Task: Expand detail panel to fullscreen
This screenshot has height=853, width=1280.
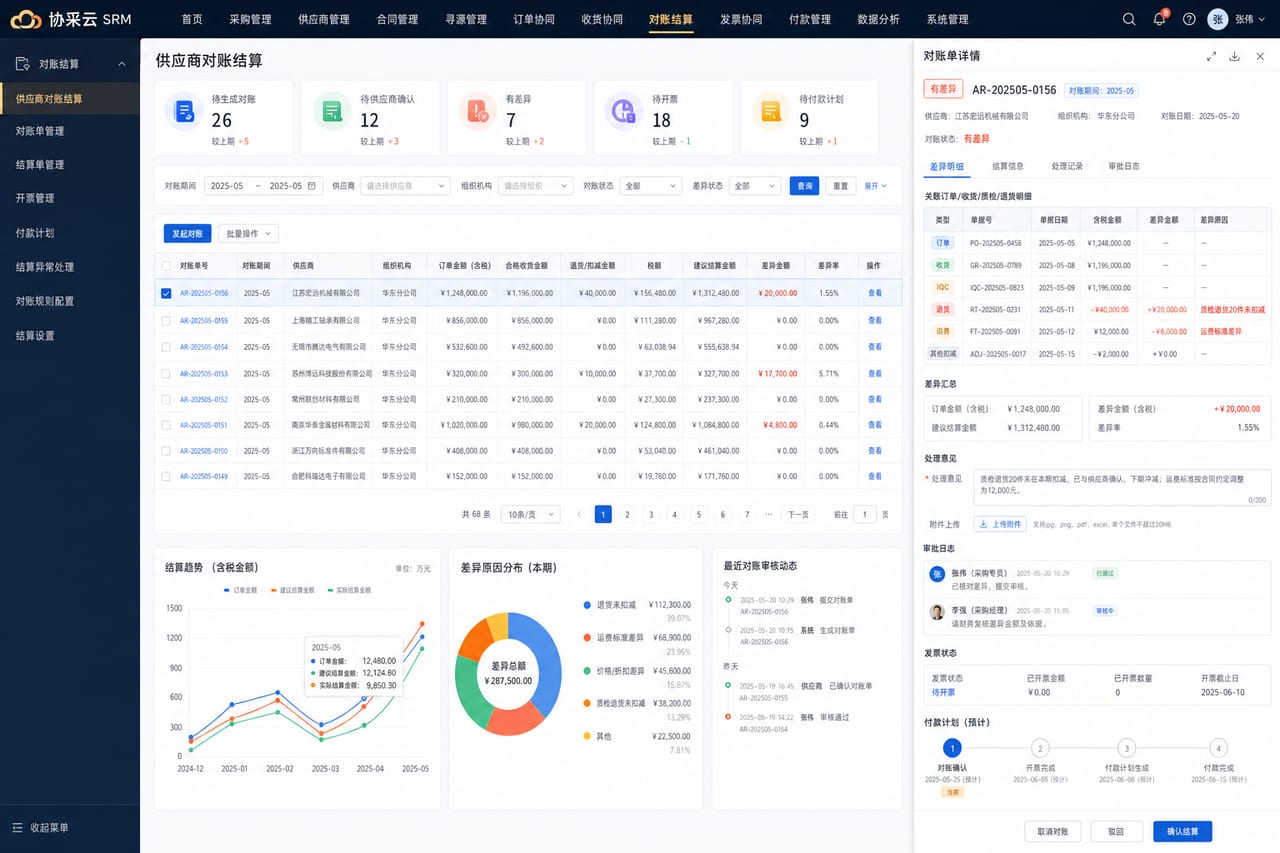Action: coord(1211,56)
